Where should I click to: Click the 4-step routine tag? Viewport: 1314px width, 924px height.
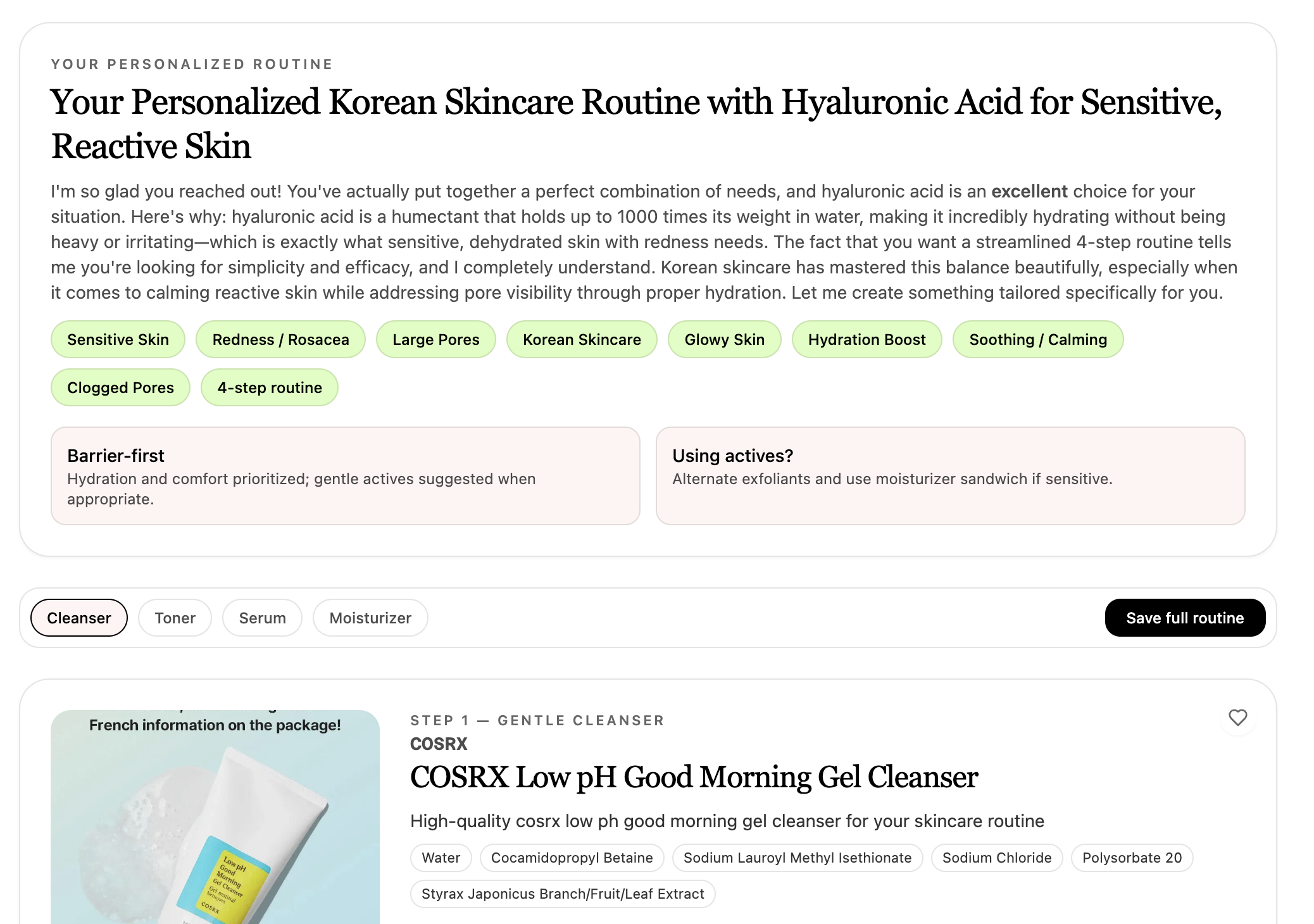(x=270, y=387)
